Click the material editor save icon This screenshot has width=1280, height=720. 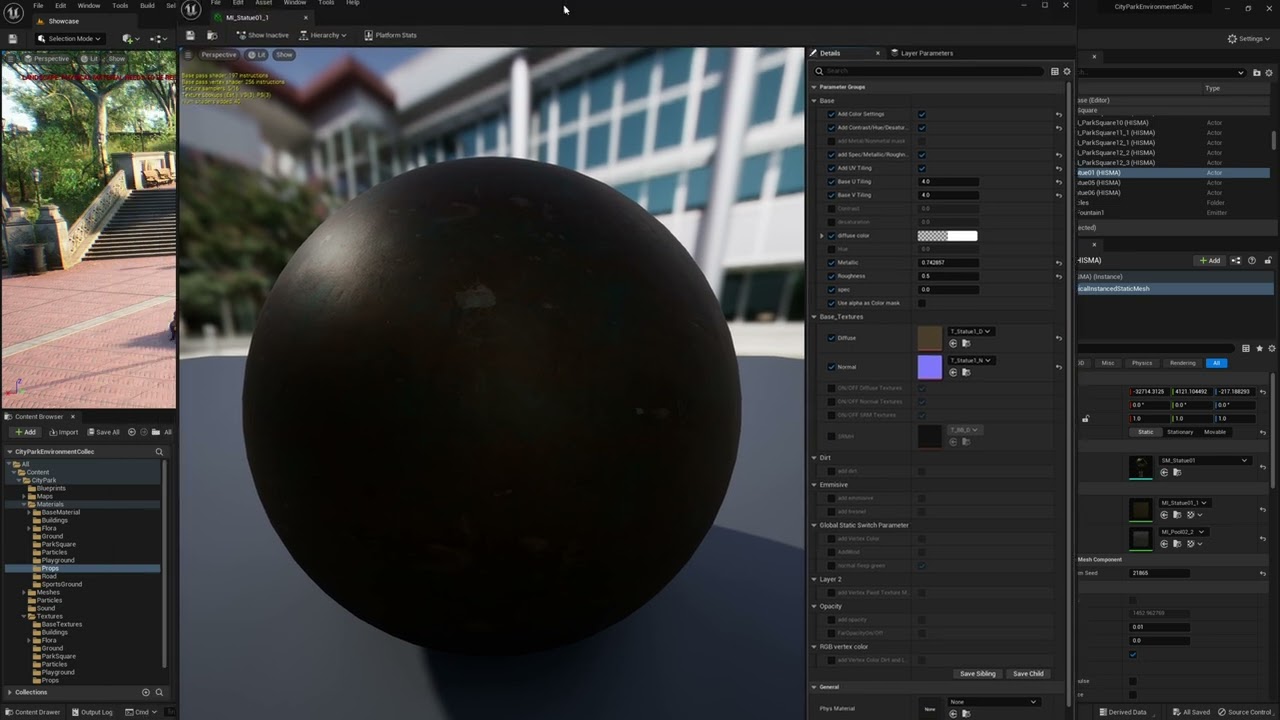[190, 35]
